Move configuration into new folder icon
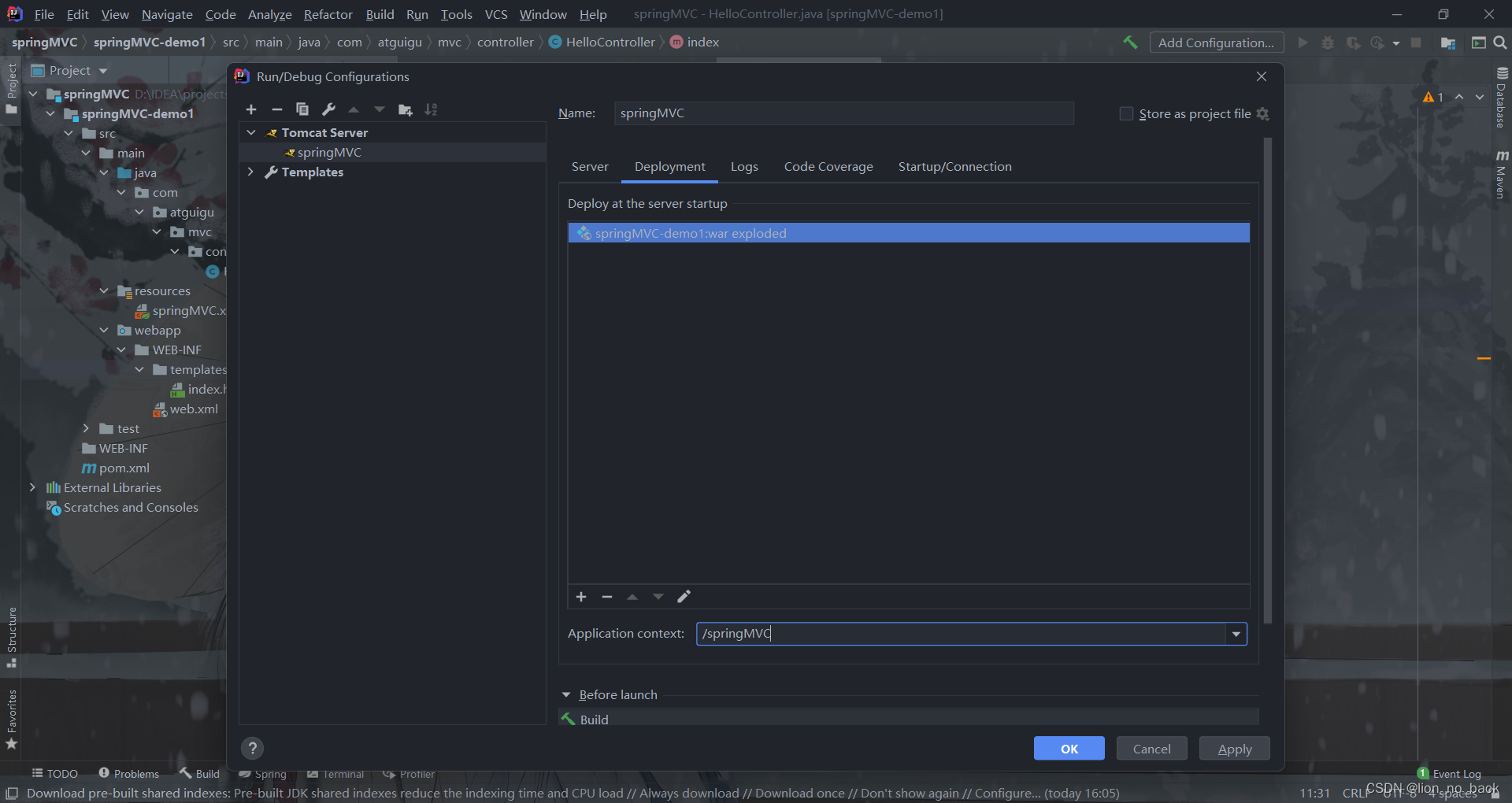The height and width of the screenshot is (803, 1512). tap(406, 109)
